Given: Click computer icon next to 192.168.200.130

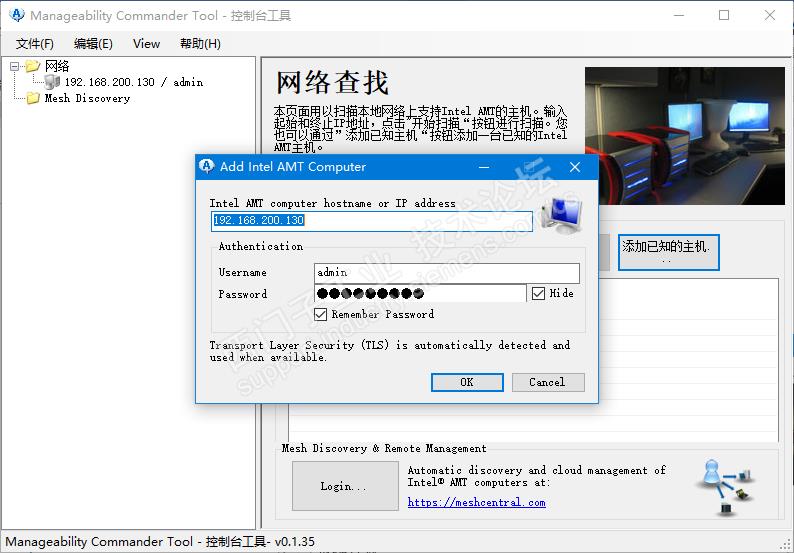Looking at the screenshot, I should click(x=52, y=82).
